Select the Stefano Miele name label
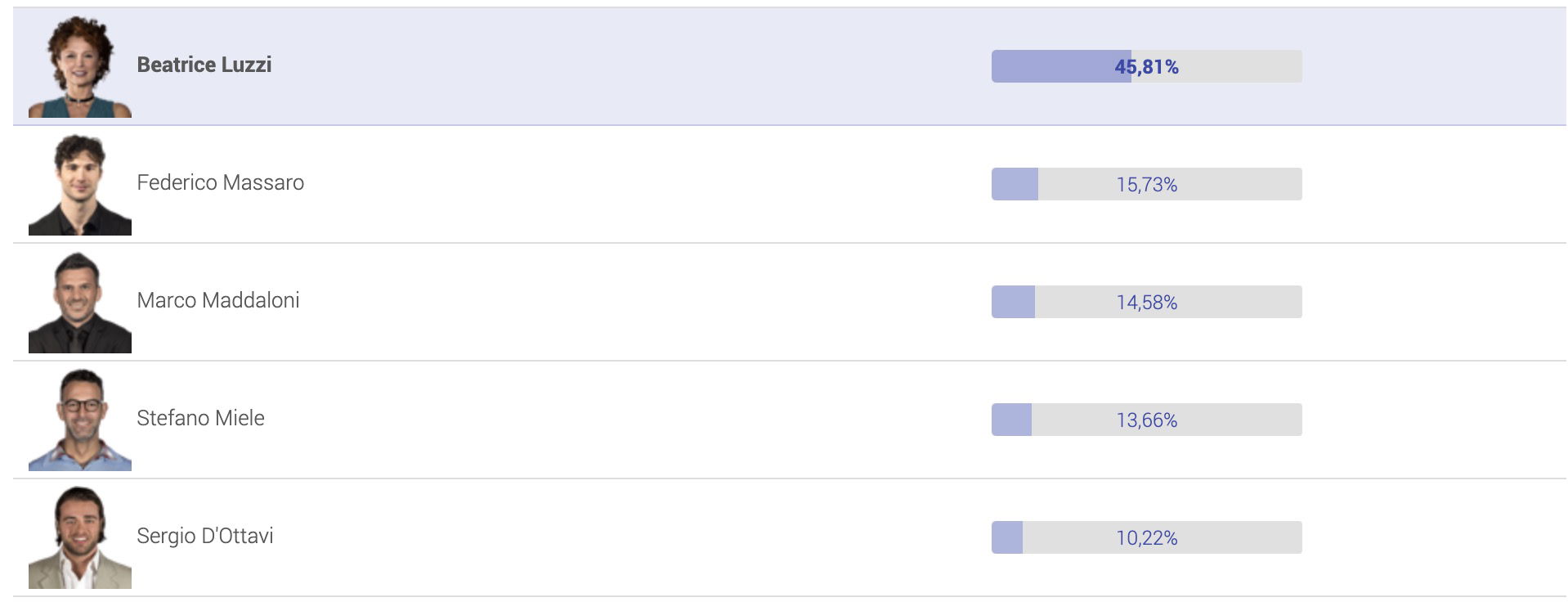 pos(200,418)
